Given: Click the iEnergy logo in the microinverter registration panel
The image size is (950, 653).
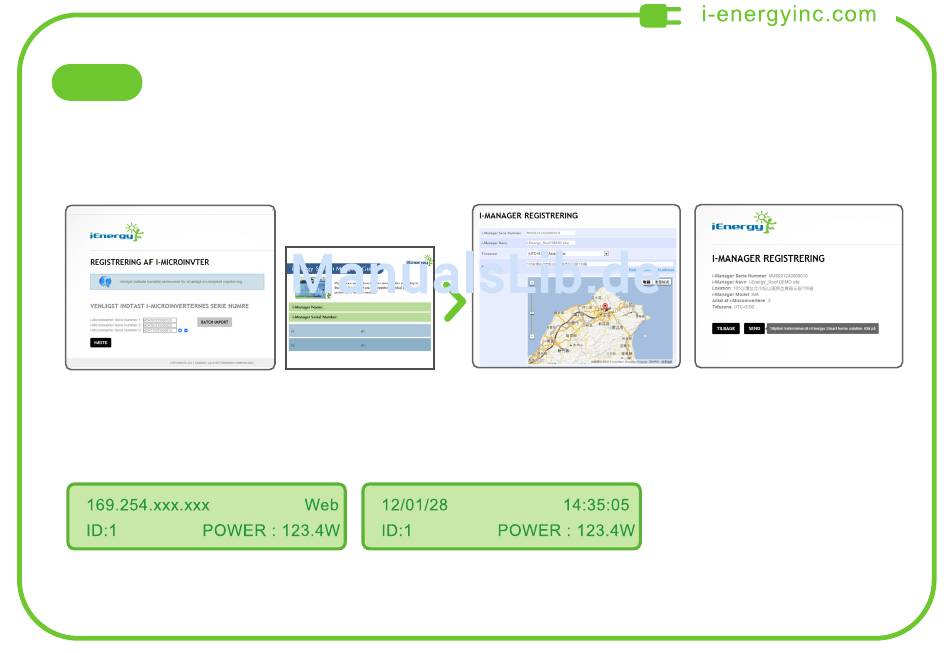Looking at the screenshot, I should pyautogui.click(x=116, y=232).
